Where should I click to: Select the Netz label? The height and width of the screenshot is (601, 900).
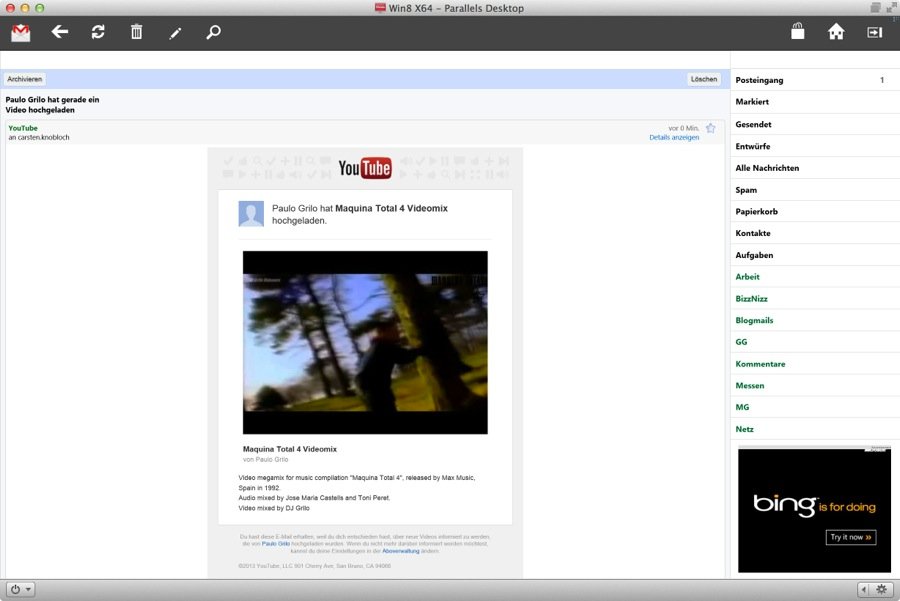coord(815,429)
